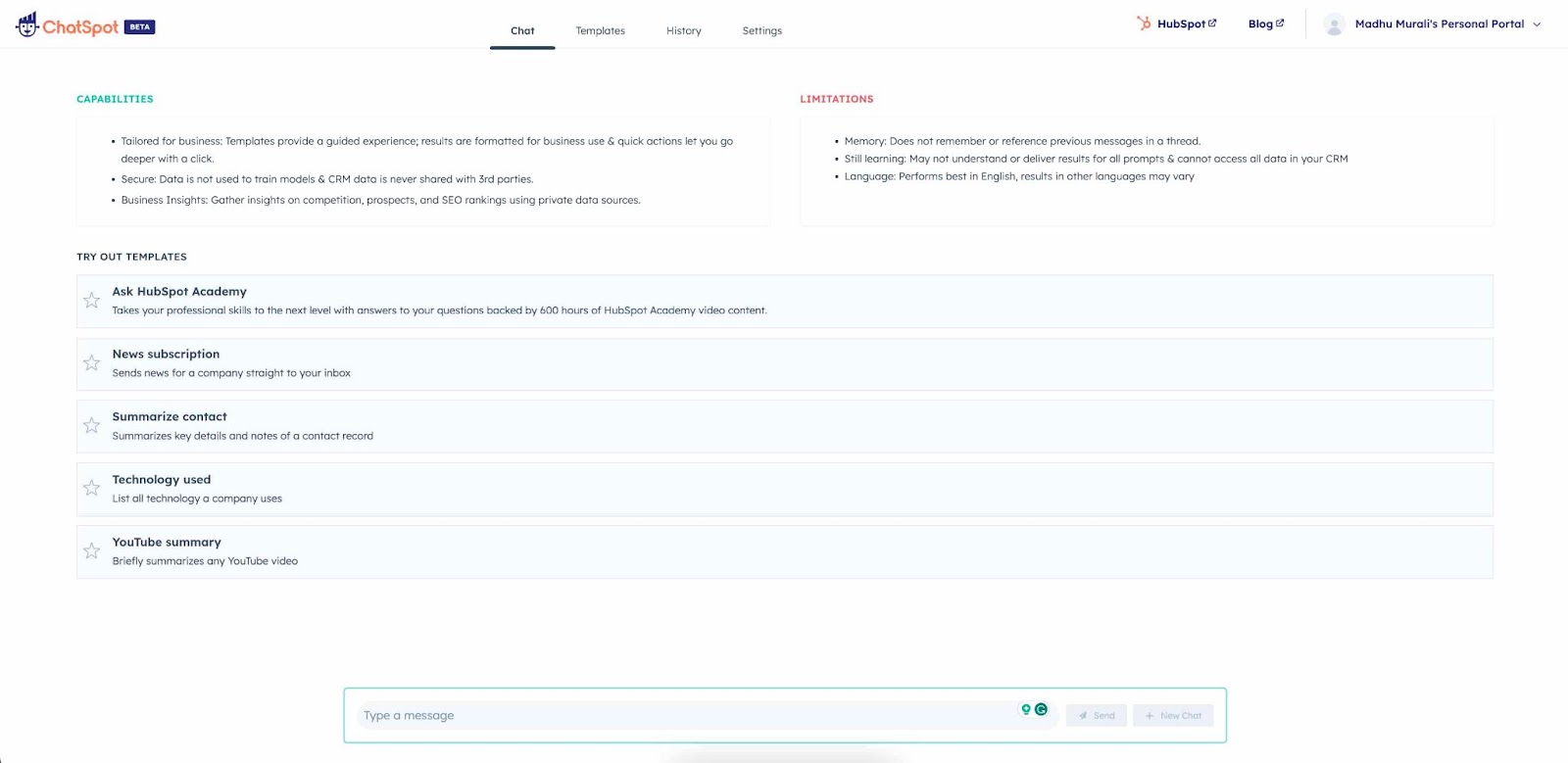Launch the Technology used template
Screen dimensions: 1568x763
(784, 489)
